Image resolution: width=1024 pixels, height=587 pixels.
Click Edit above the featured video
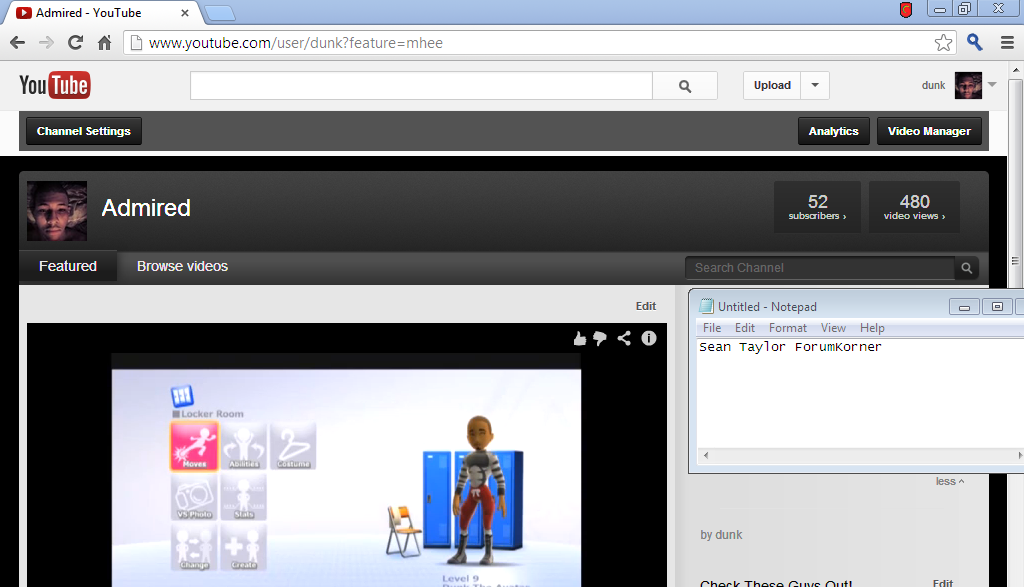pos(646,306)
